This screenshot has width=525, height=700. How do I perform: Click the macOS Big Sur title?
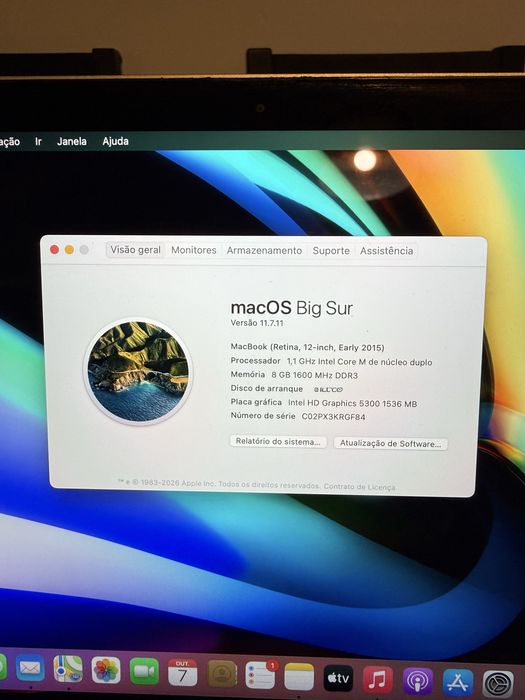coord(292,308)
